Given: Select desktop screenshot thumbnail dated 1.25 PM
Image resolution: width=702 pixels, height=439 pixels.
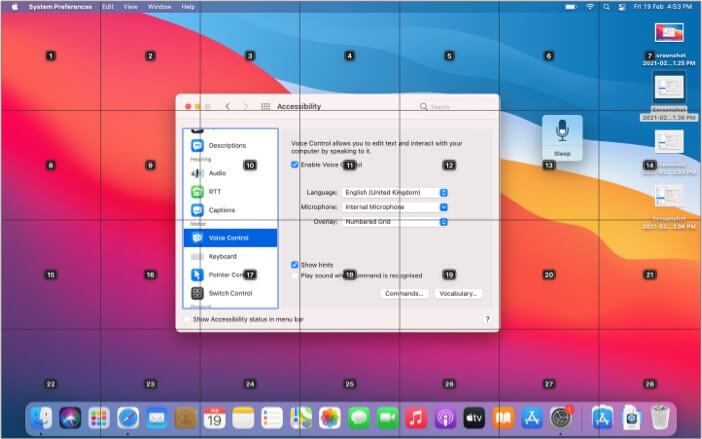Looking at the screenshot, I should click(669, 34).
